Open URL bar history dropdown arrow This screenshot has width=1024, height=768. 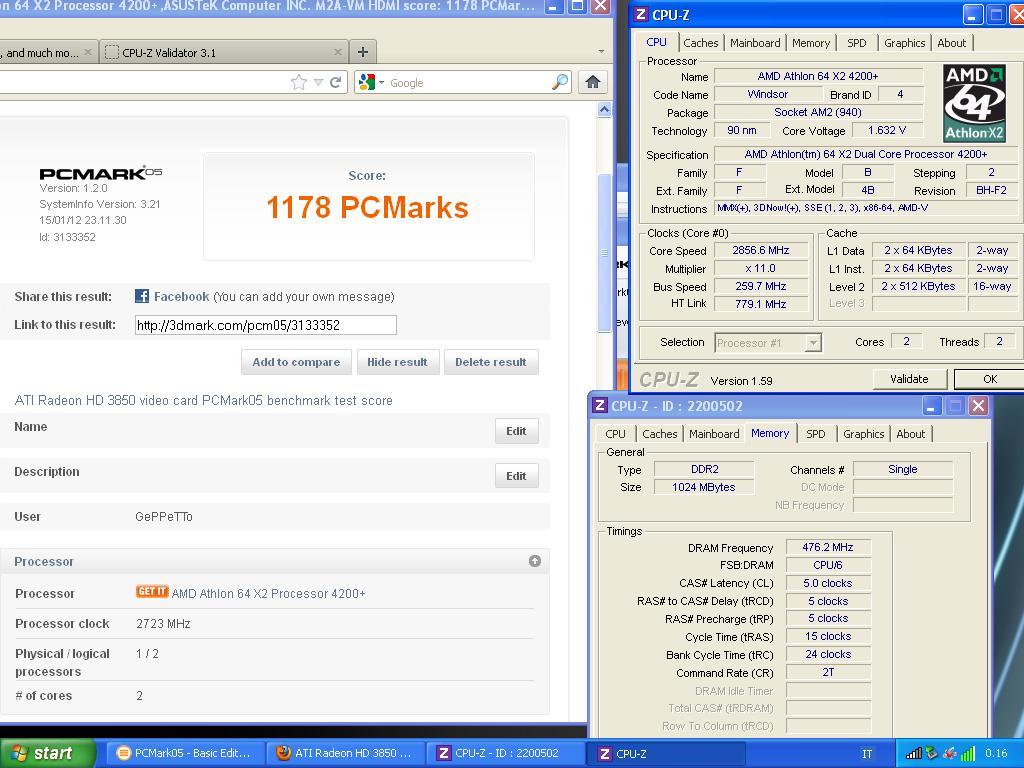[x=318, y=82]
